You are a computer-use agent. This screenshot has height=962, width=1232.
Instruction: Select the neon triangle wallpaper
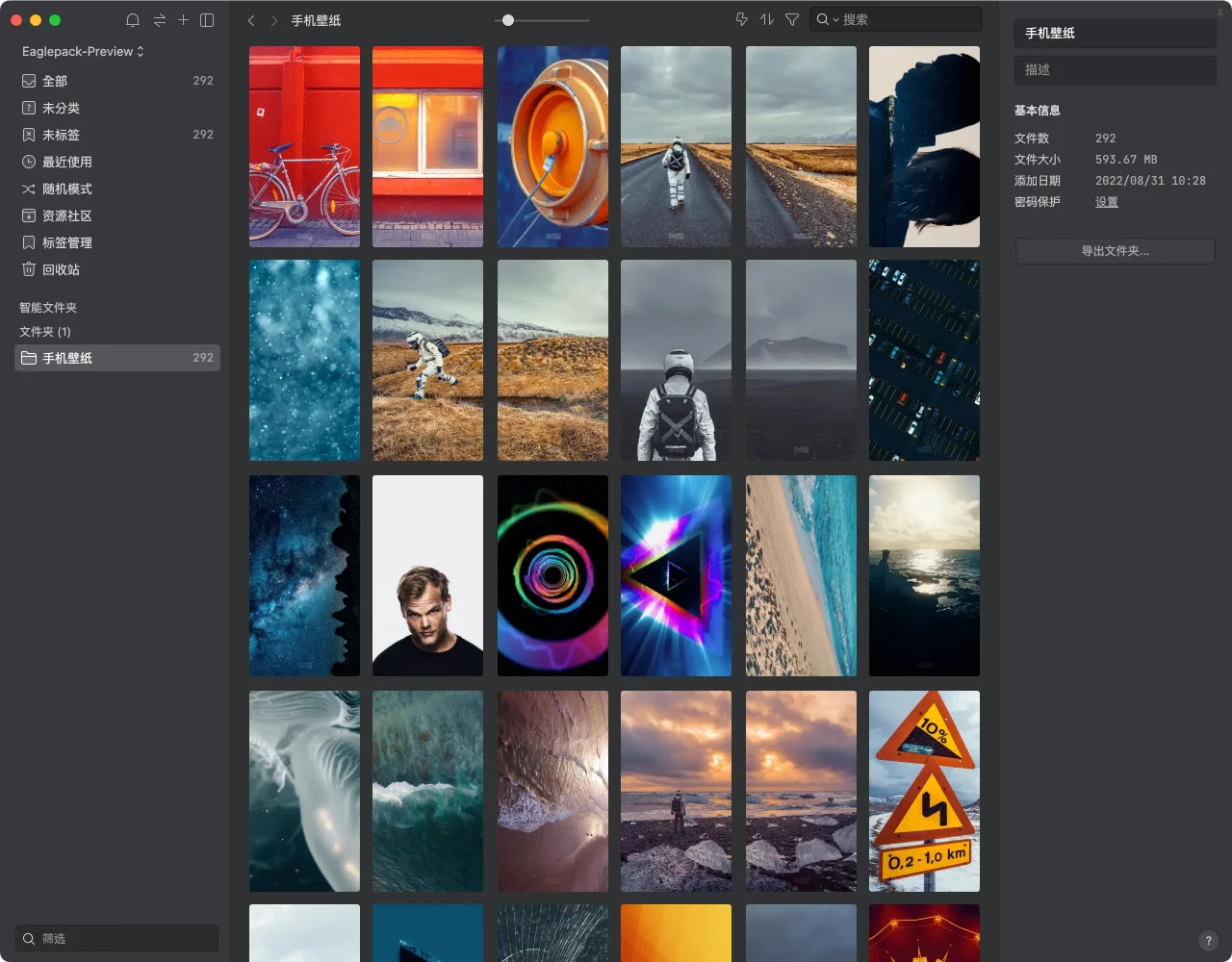pyautogui.click(x=676, y=575)
